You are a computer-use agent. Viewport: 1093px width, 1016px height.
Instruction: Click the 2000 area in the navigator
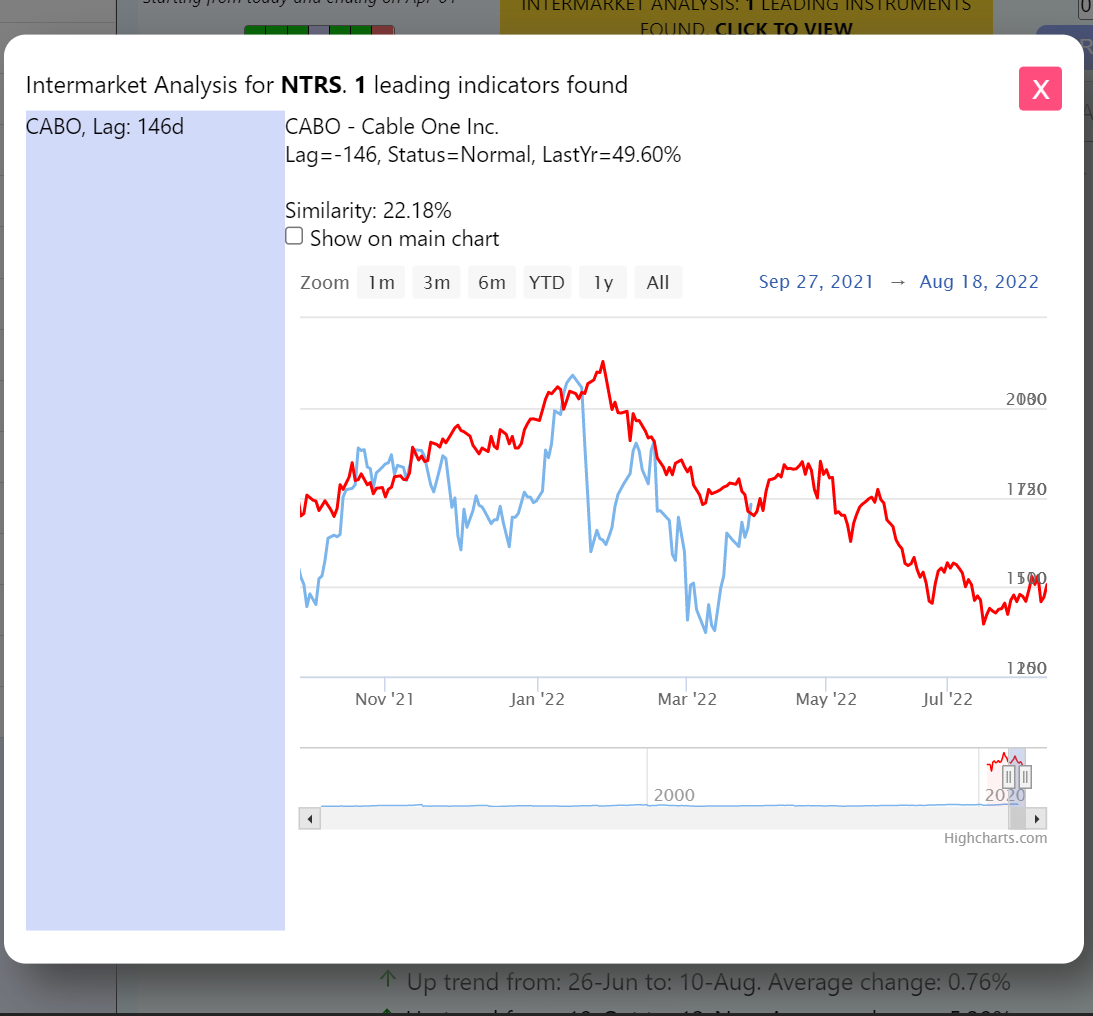click(673, 795)
